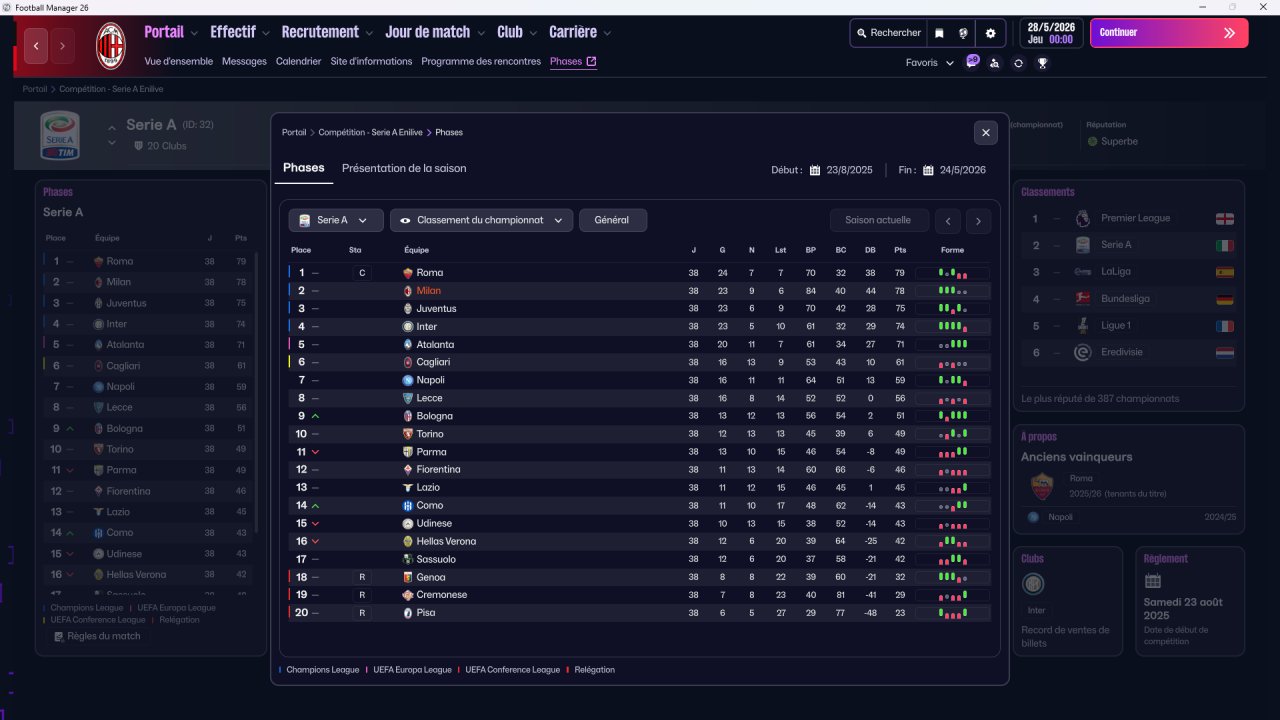Click the Cremonese crest in the table
Image resolution: width=1280 pixels, height=720 pixels.
pos(407,595)
